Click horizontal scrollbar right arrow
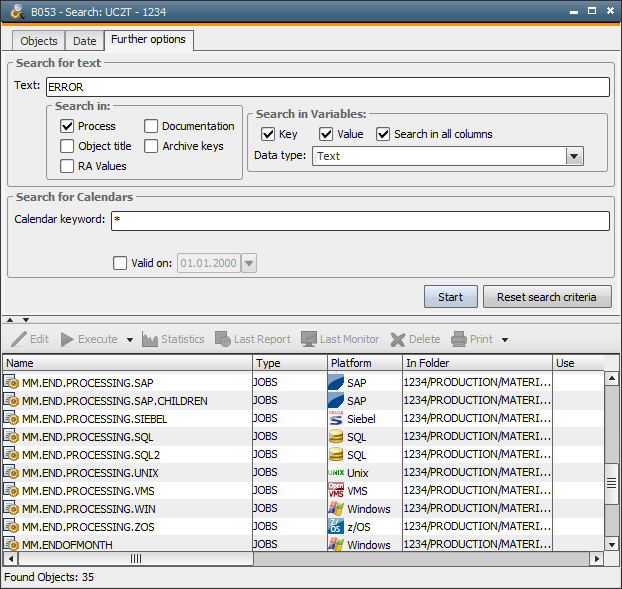Screen dimensions: 622x589 (596, 559)
